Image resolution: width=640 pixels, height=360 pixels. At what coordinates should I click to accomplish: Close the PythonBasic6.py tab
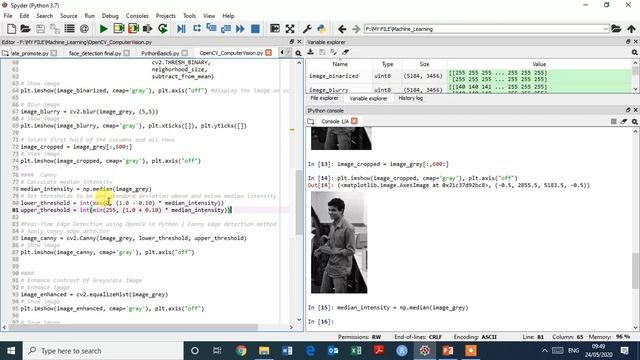tap(184, 53)
